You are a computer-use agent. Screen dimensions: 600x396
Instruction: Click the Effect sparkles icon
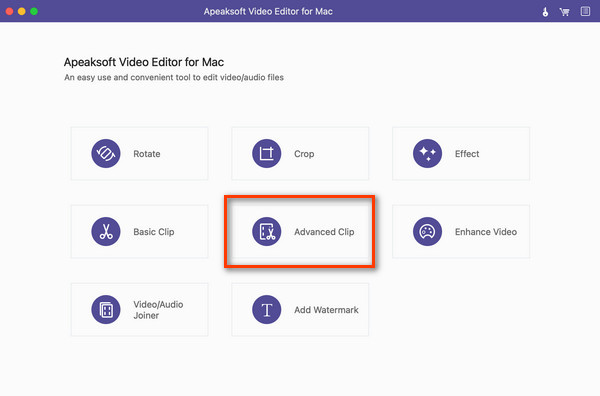(427, 153)
